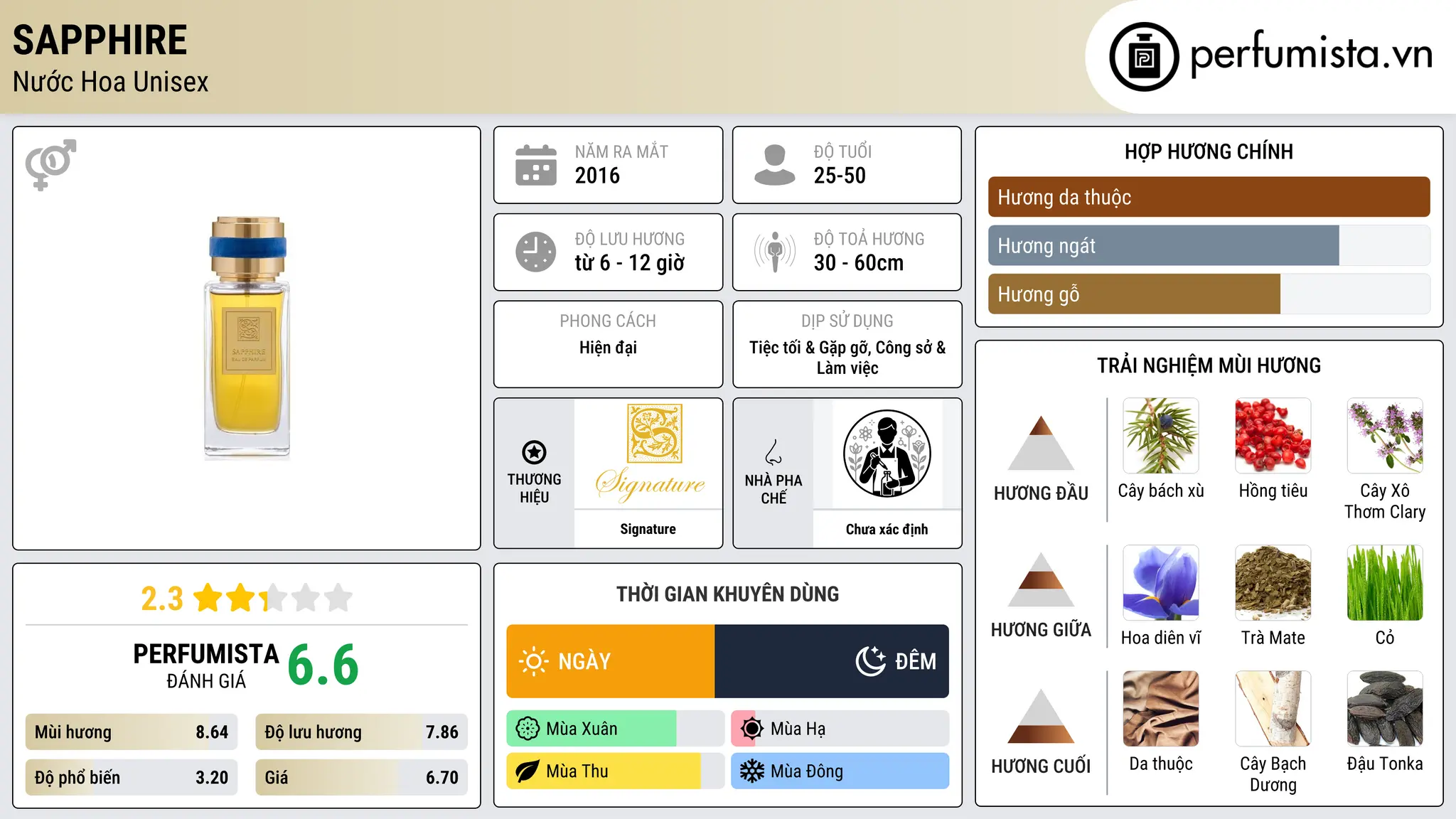Open the Cỏ grass note image
This screenshot has height=819, width=1456.
pyautogui.click(x=1385, y=583)
